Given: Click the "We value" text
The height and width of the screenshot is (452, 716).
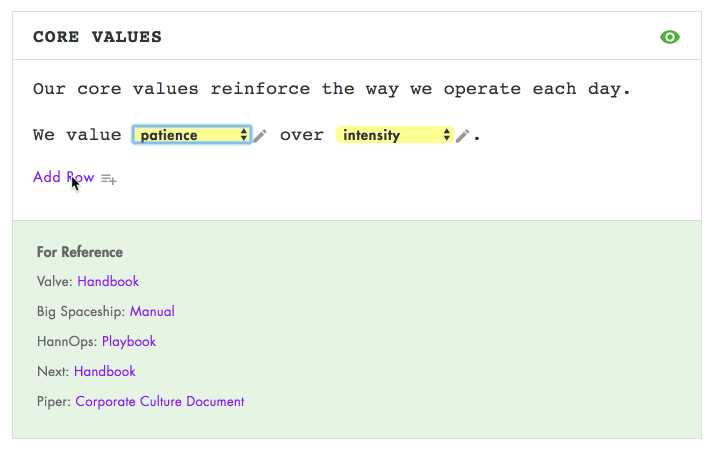Looking at the screenshot, I should click(77, 135).
